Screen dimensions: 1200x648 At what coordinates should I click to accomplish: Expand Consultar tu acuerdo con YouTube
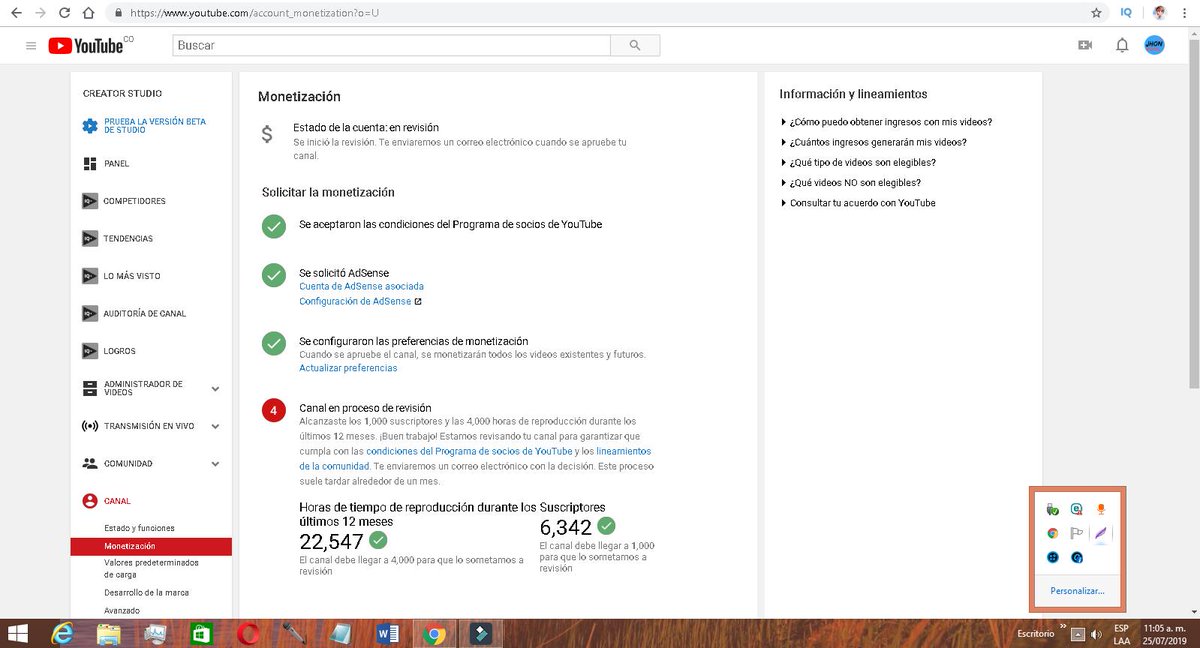858,203
